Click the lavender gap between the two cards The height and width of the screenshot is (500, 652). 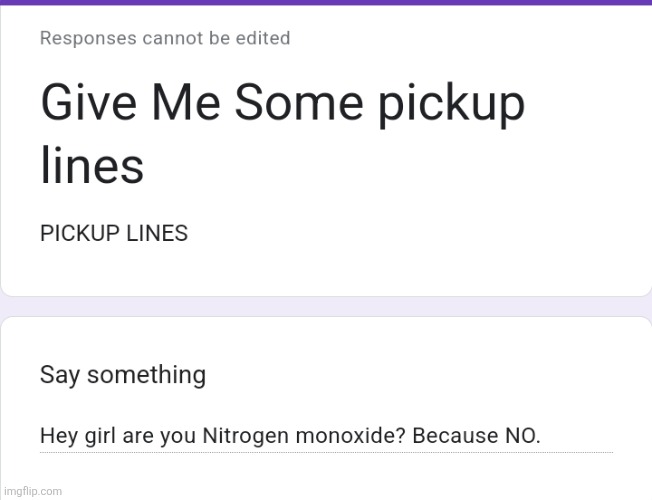[x=326, y=306]
